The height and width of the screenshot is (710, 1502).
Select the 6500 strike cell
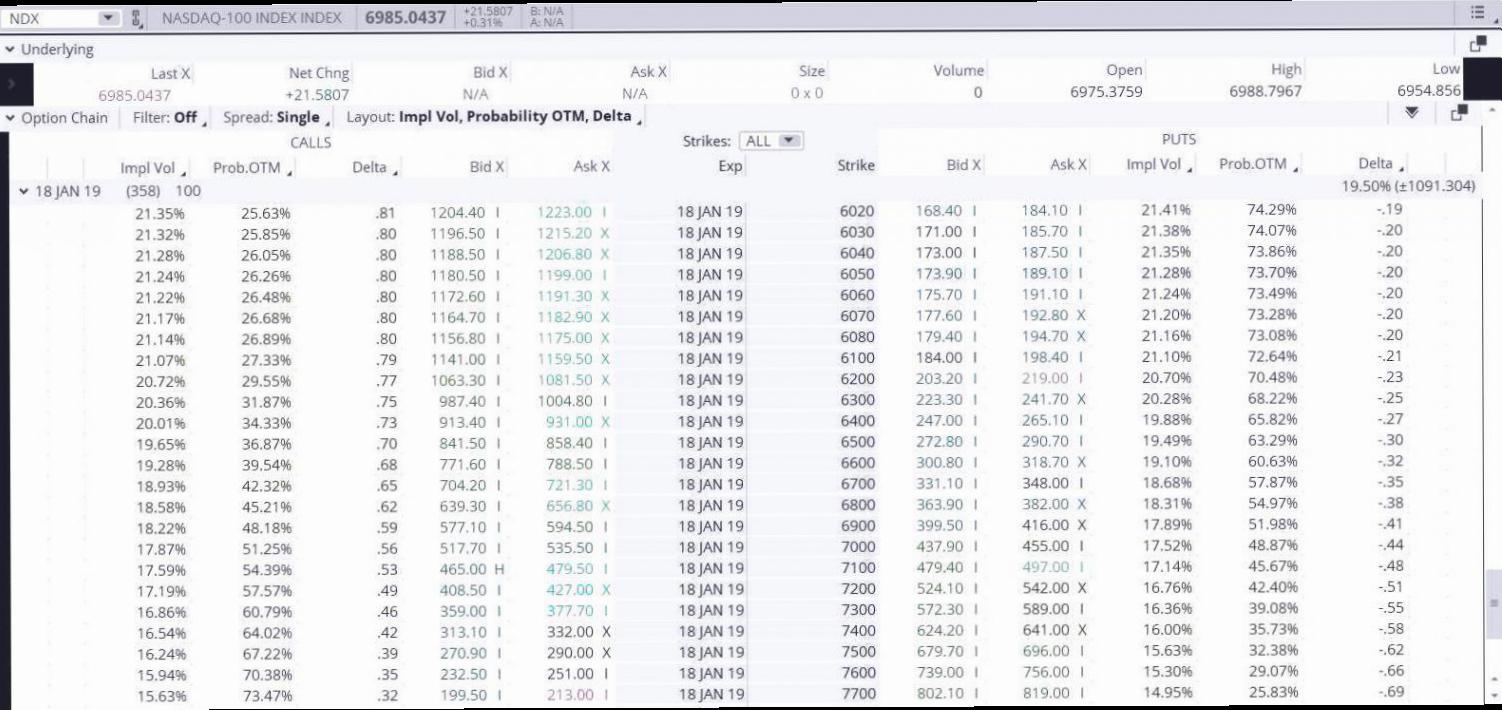[x=857, y=442]
